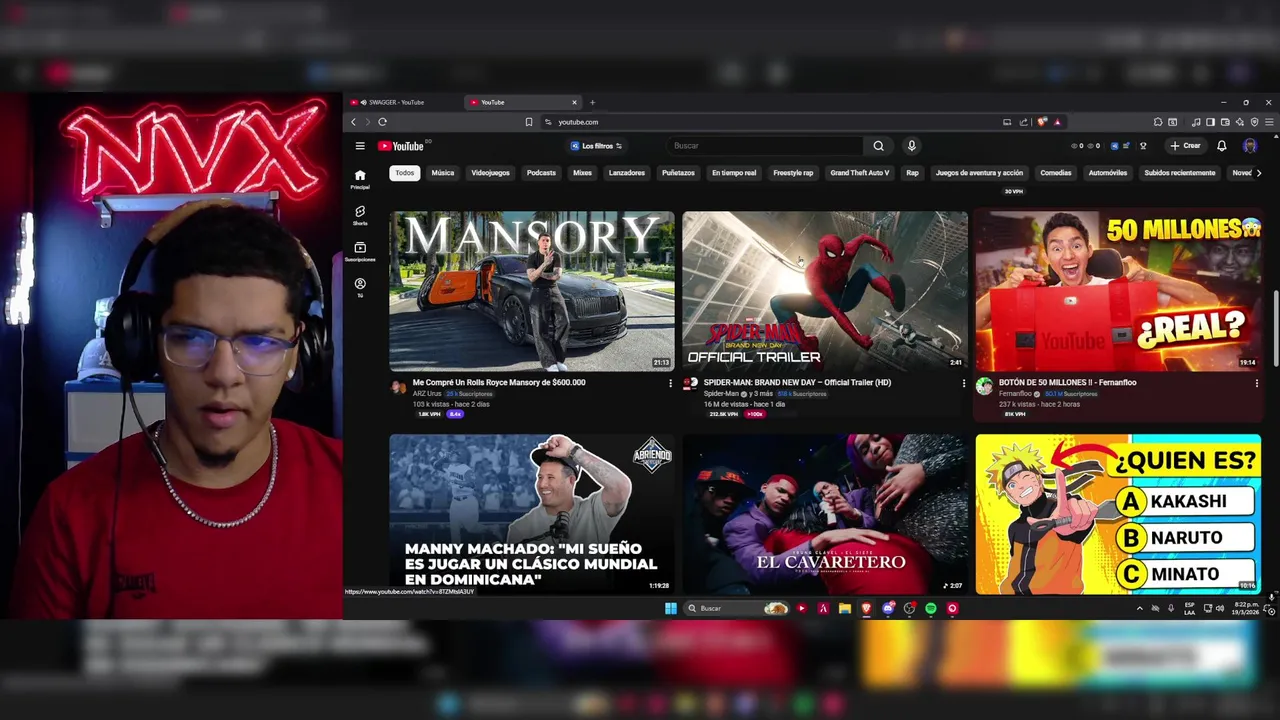Open Shorts in the sidebar
Viewport: 1280px width, 720px height.
coord(360,215)
